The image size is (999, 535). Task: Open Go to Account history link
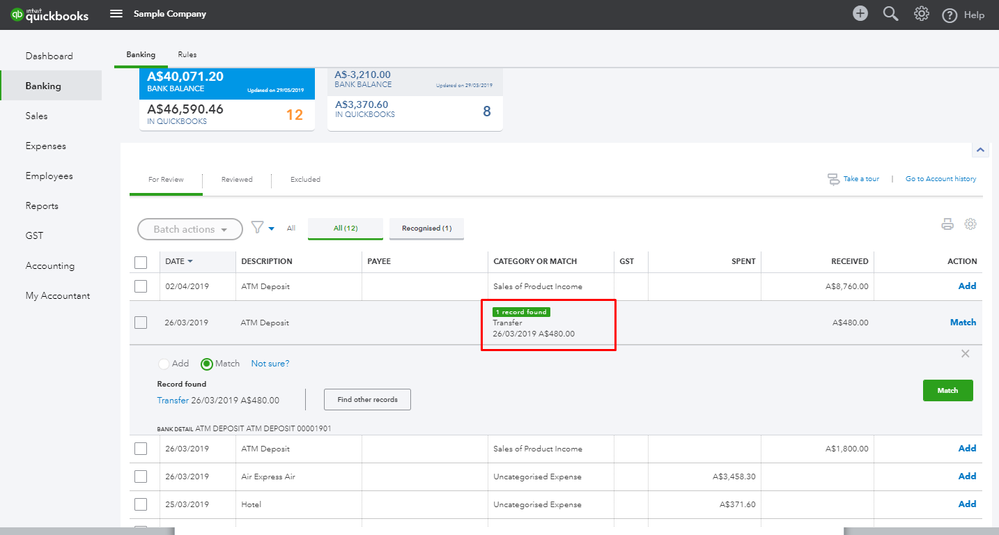click(x=940, y=179)
